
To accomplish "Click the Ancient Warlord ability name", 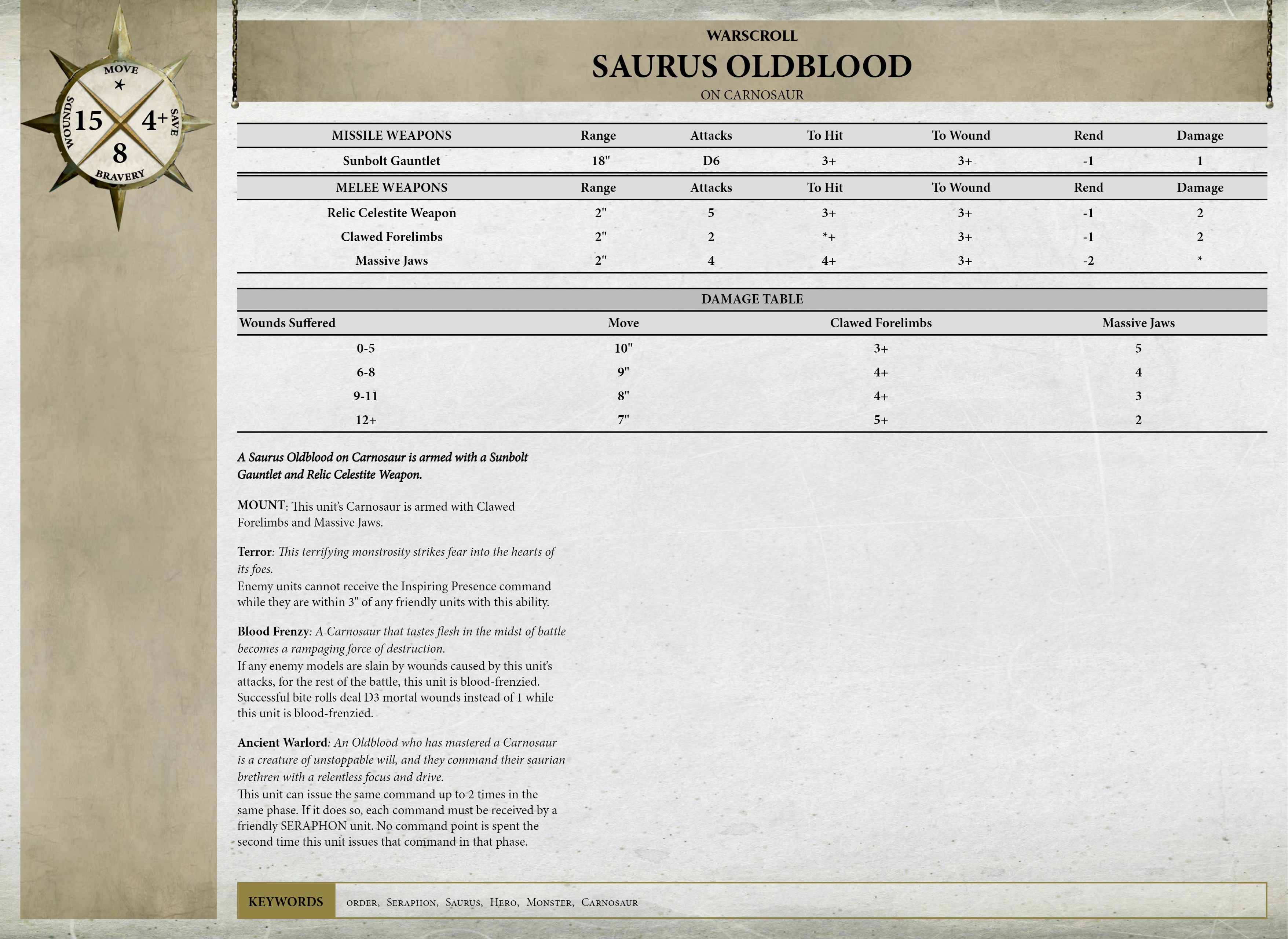I will 282,743.
